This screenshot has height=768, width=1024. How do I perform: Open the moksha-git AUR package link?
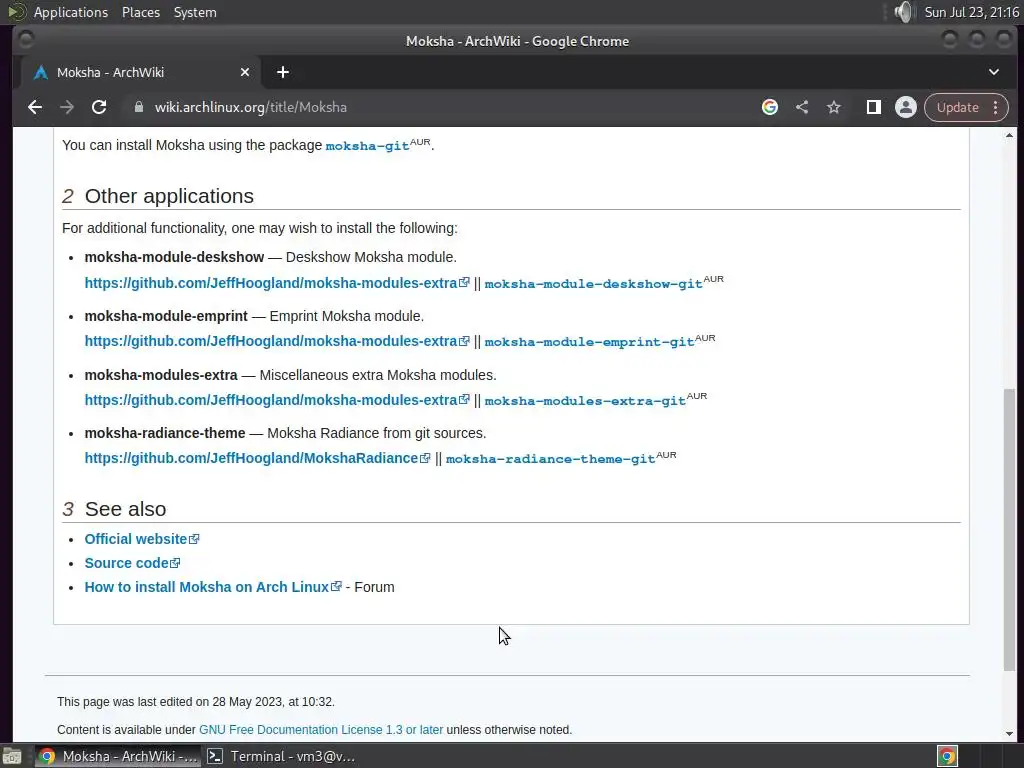(367, 146)
